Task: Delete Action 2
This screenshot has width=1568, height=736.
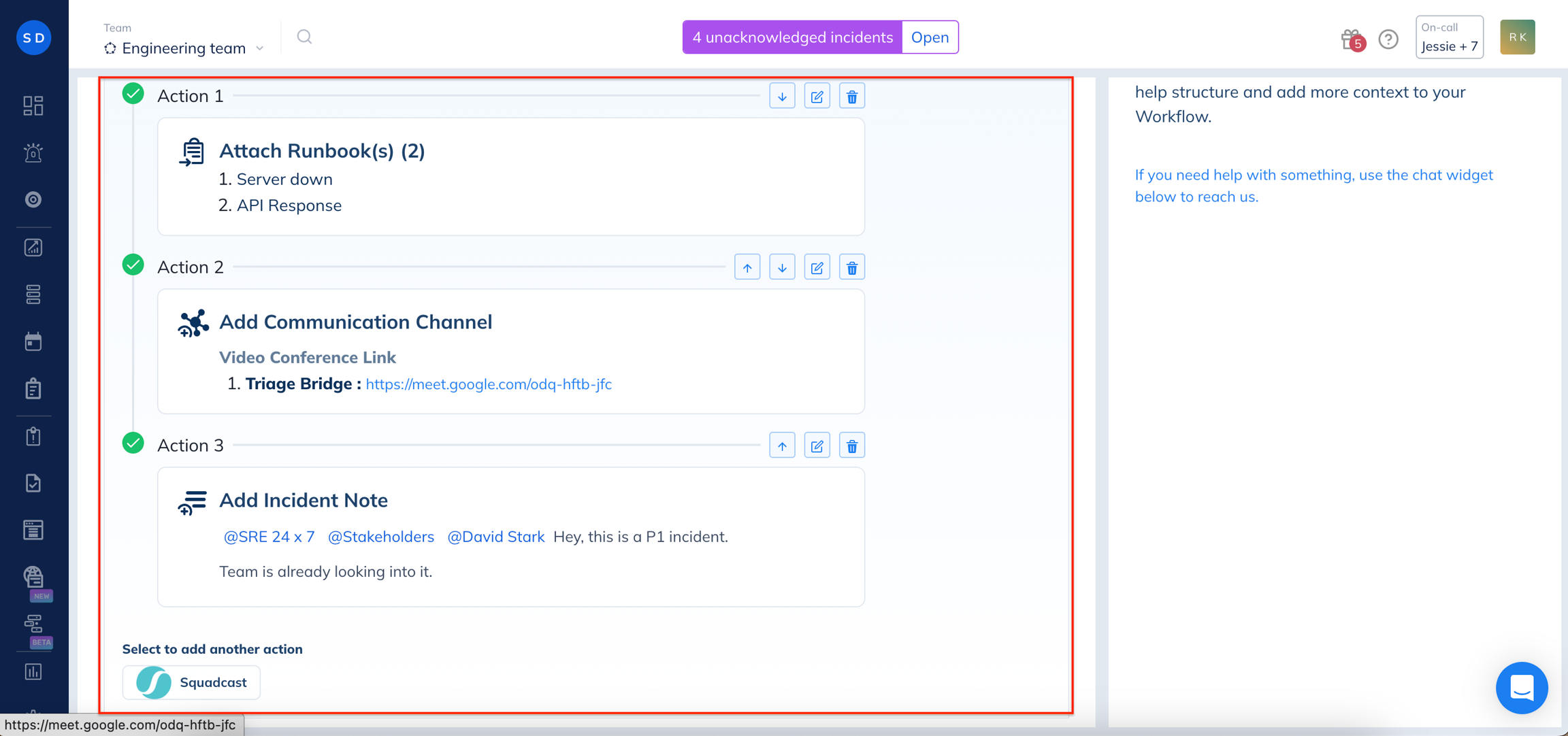Action: (x=851, y=267)
